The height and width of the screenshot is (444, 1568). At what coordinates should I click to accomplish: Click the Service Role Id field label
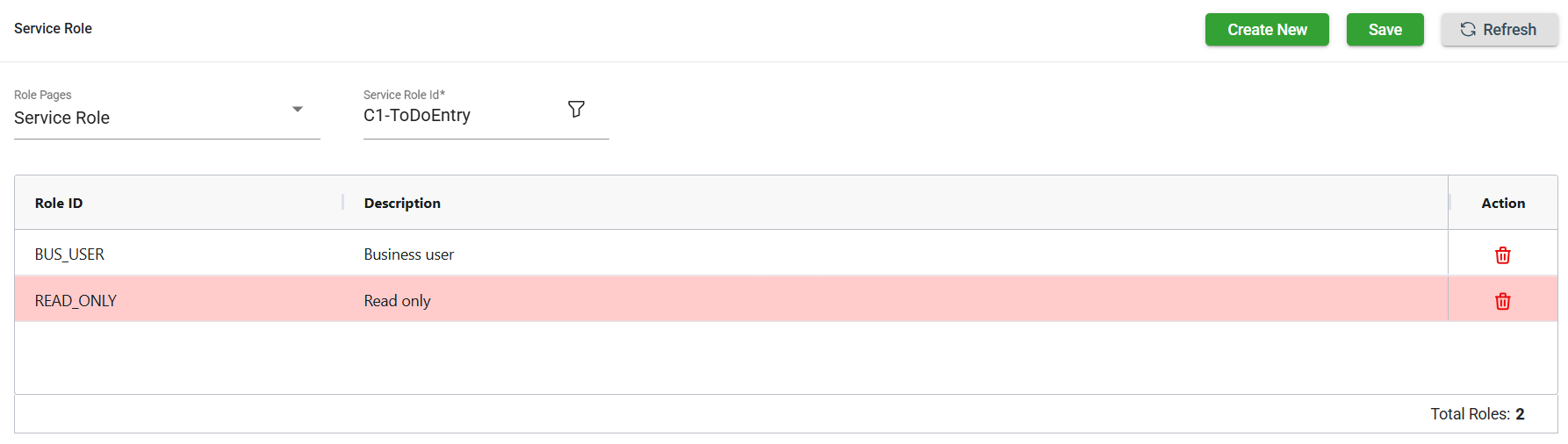click(x=404, y=95)
